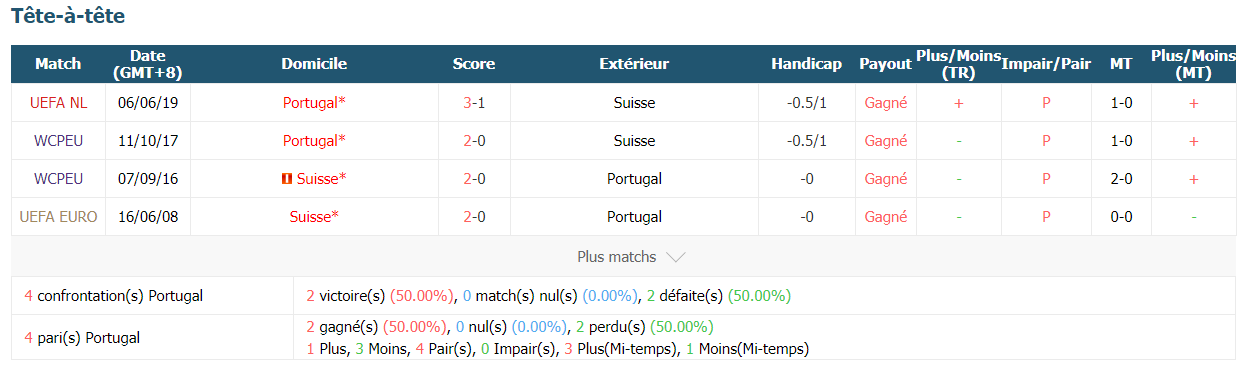Click the Tête-à-tête section heading
Image resolution: width=1249 pixels, height=374 pixels.
(68, 17)
